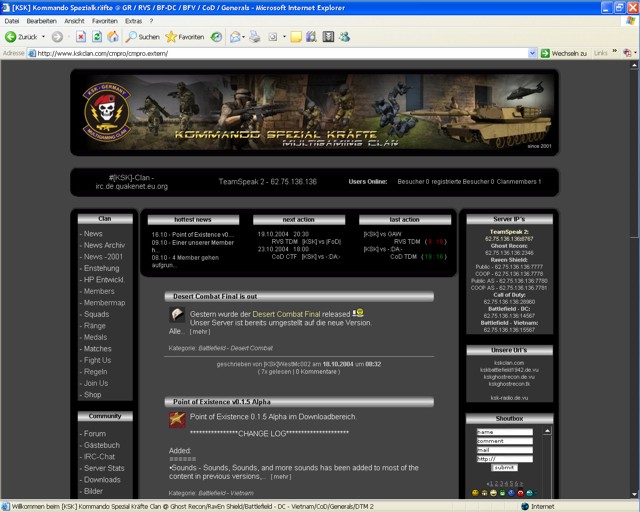Refresh the page using the toolbar icon
Viewport: 640px width, 512px height.
(x=95, y=37)
